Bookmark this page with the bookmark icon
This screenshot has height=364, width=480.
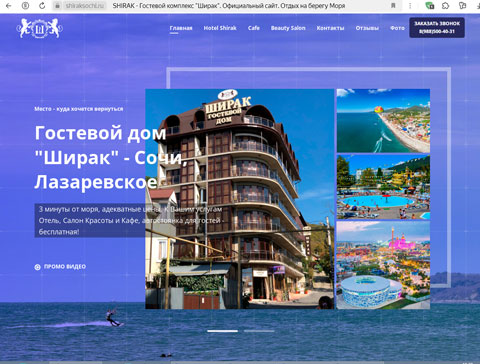(393, 6)
